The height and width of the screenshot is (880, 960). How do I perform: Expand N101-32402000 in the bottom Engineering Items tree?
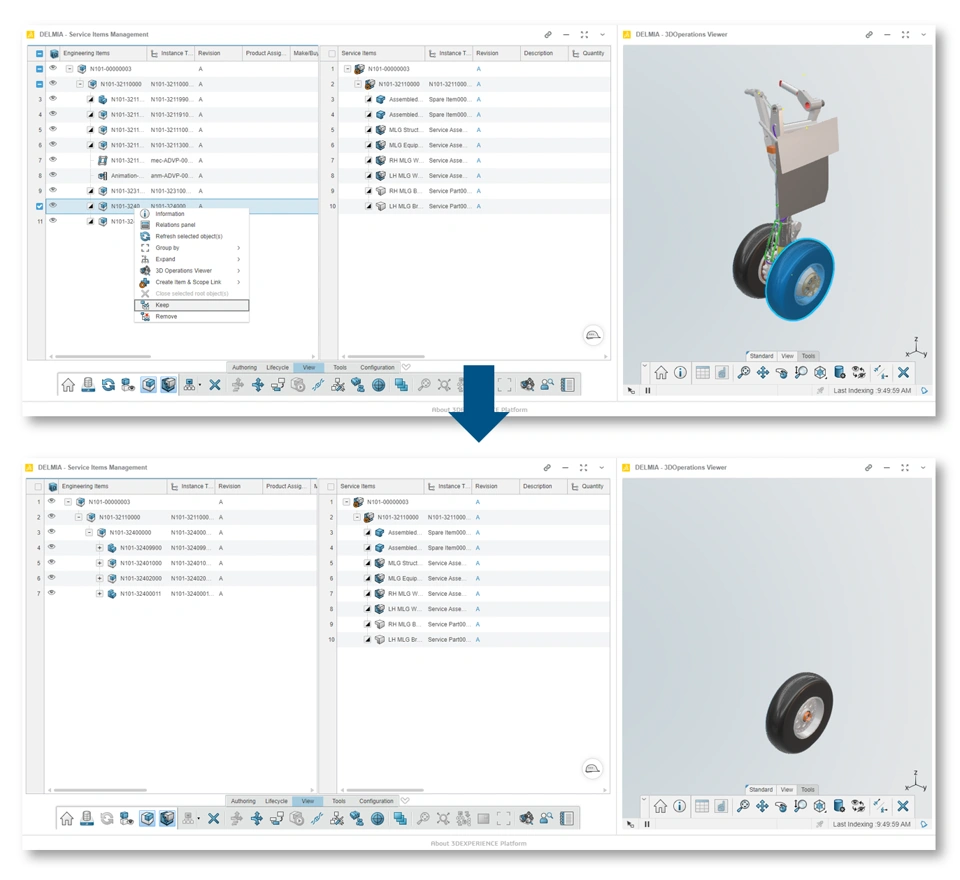(x=99, y=578)
